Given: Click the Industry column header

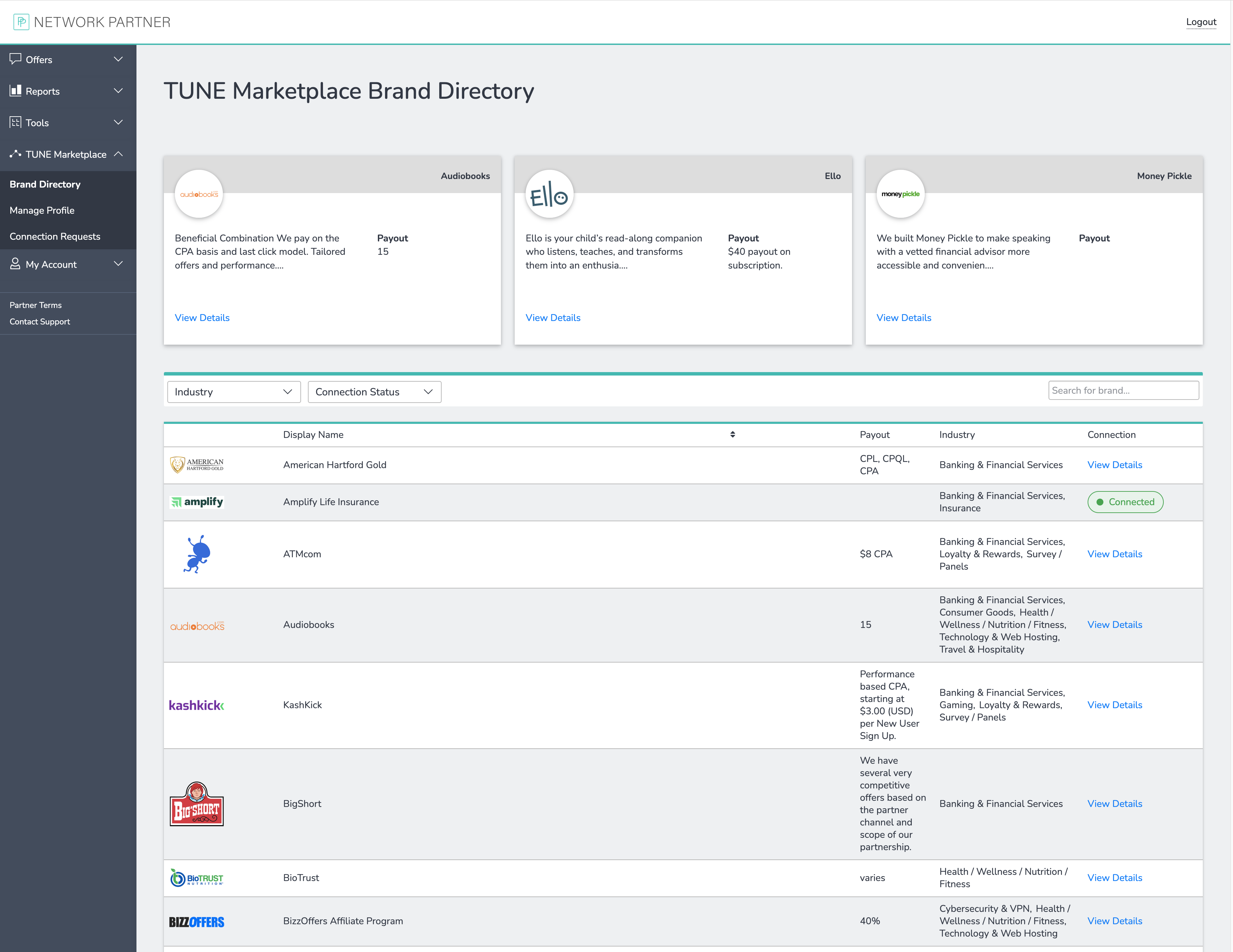Looking at the screenshot, I should [957, 435].
